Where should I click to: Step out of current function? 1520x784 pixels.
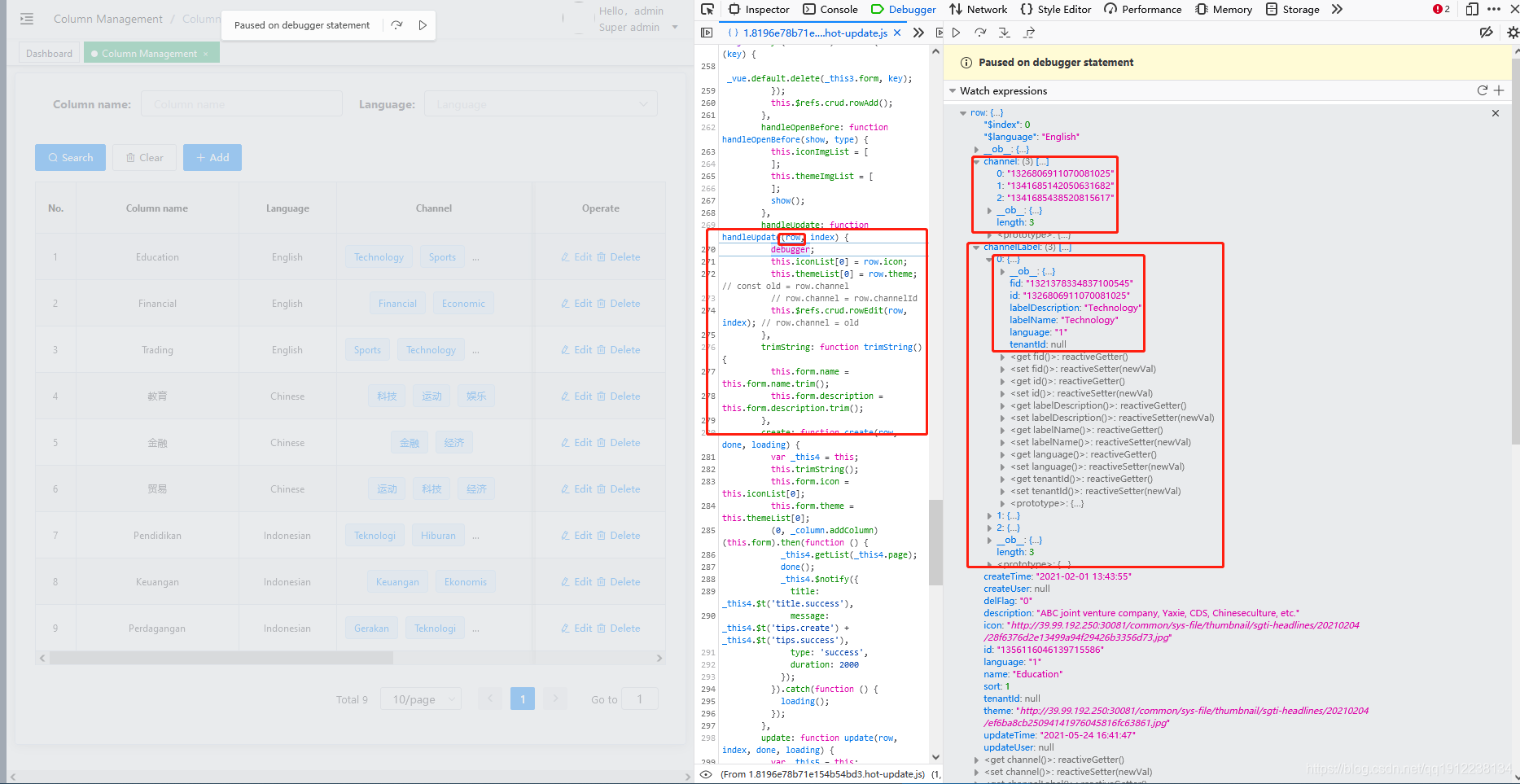tap(1029, 33)
